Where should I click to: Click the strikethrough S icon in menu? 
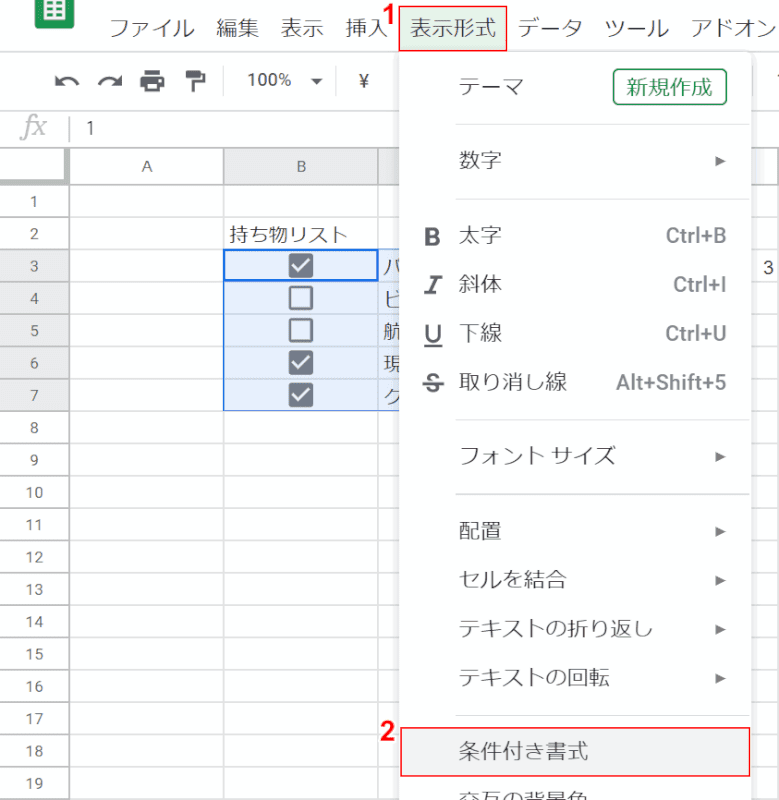point(433,383)
